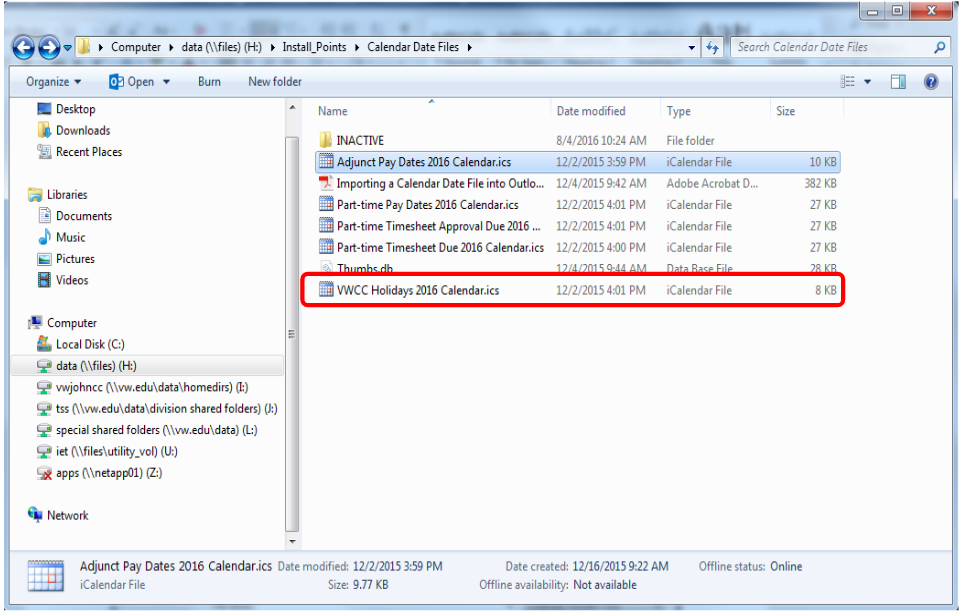Open address bar previous locations dropdown
The width and height of the screenshot is (959, 611).
[691, 47]
